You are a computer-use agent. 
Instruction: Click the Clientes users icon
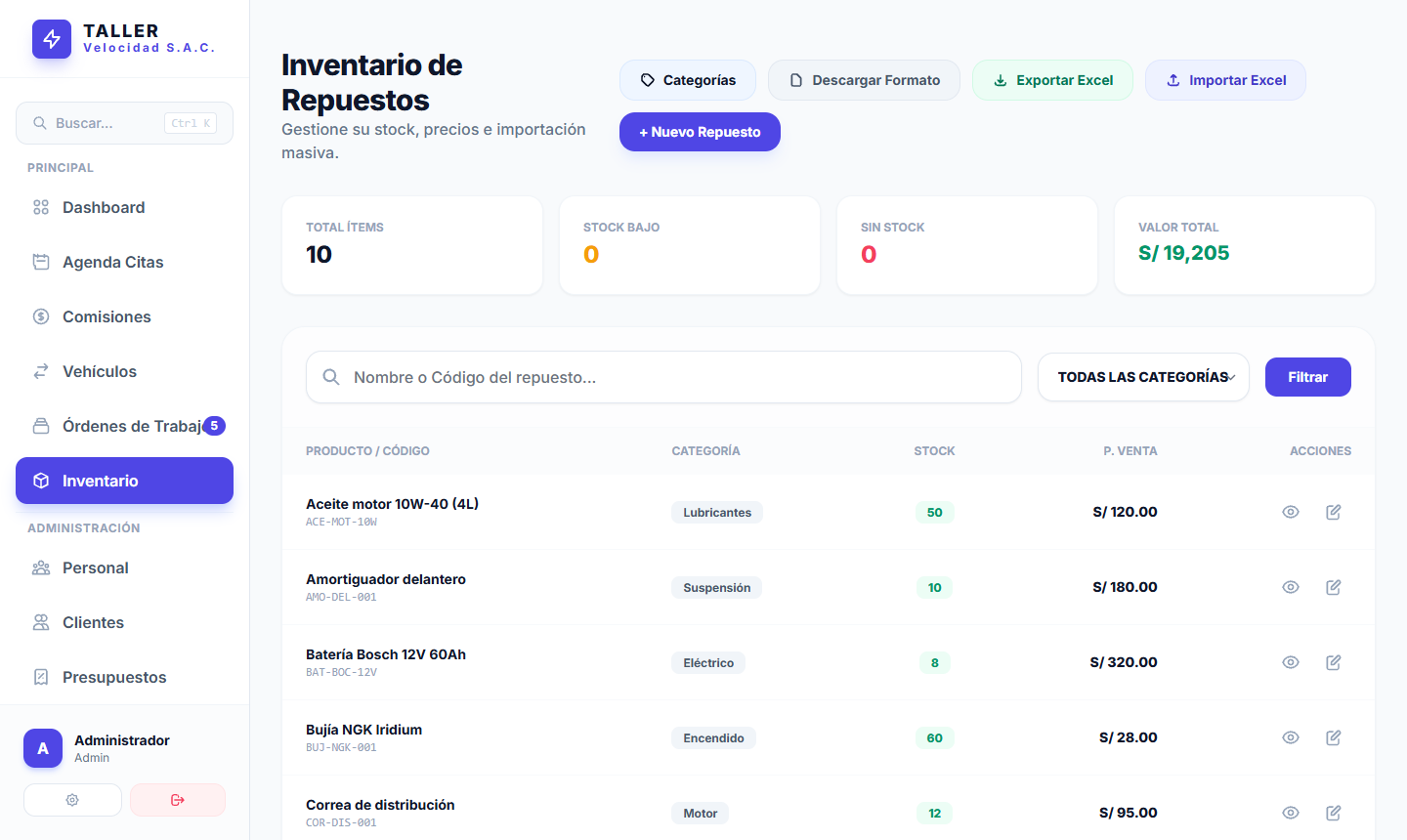(41, 622)
